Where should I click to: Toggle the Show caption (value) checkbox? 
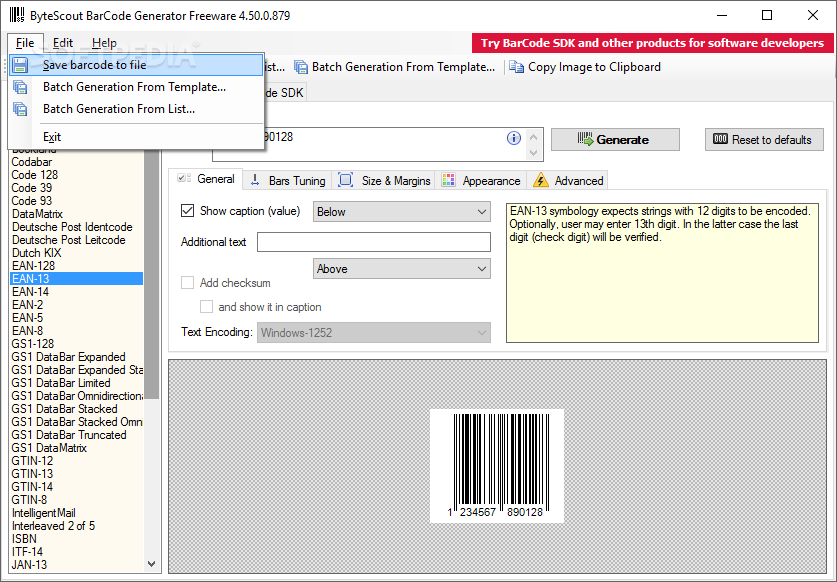point(187,211)
